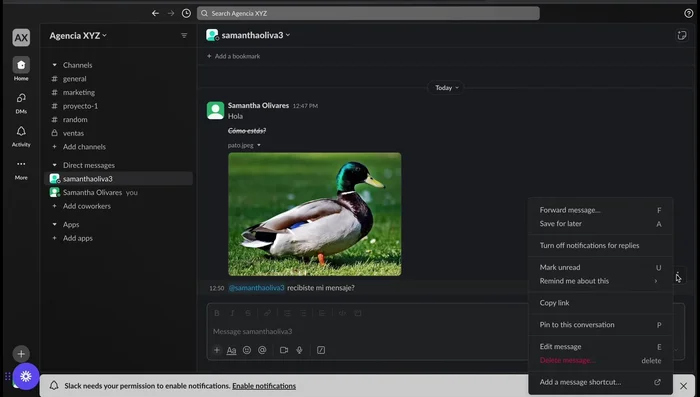Open the Today date dropdown

coord(446,88)
